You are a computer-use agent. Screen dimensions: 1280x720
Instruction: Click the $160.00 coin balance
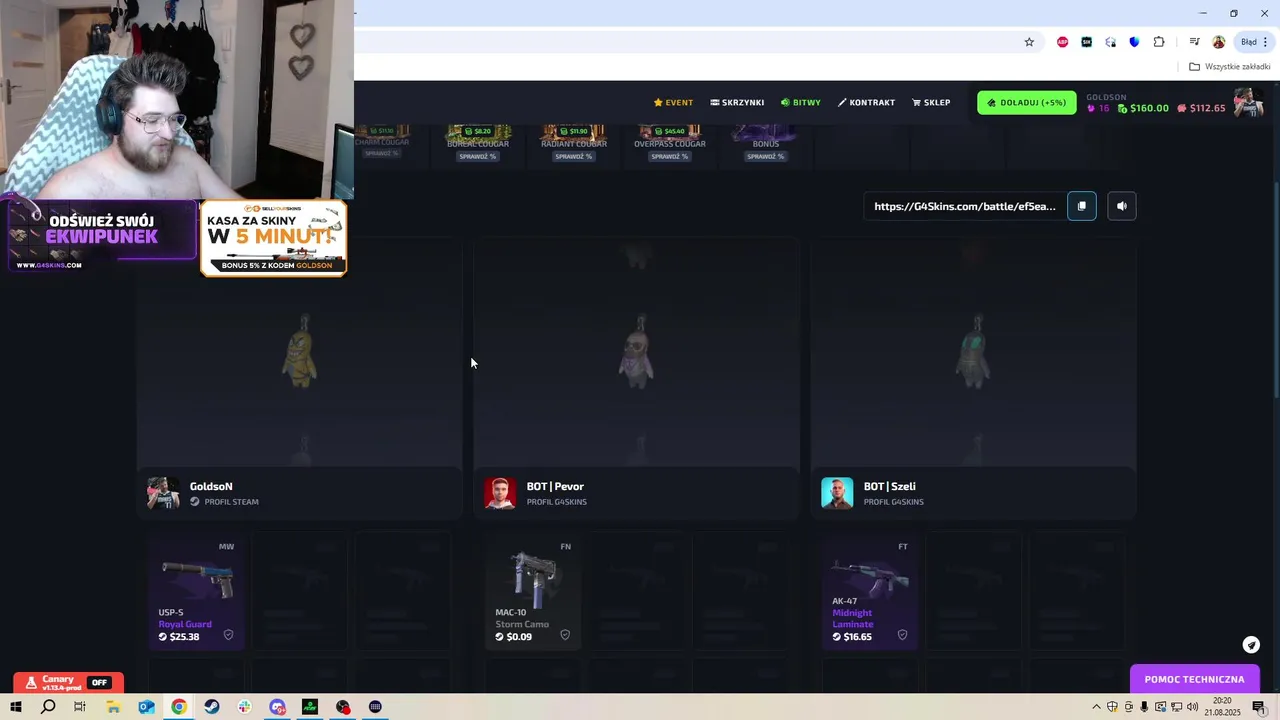click(x=1143, y=108)
